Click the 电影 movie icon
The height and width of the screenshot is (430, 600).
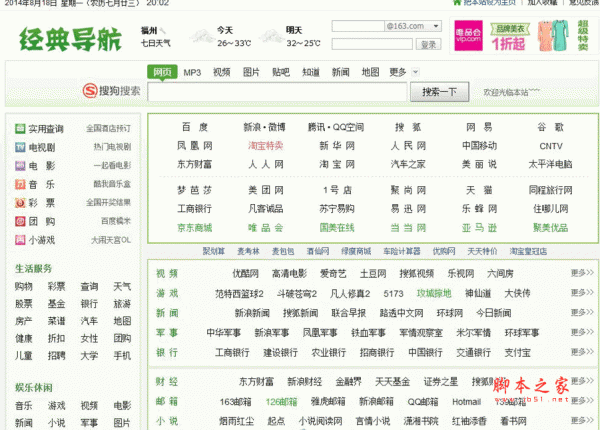tap(20, 166)
